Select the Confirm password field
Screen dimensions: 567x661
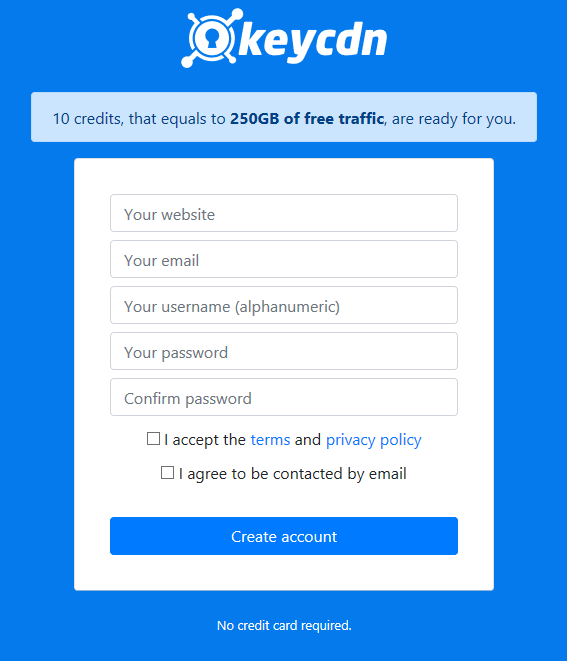[284, 397]
